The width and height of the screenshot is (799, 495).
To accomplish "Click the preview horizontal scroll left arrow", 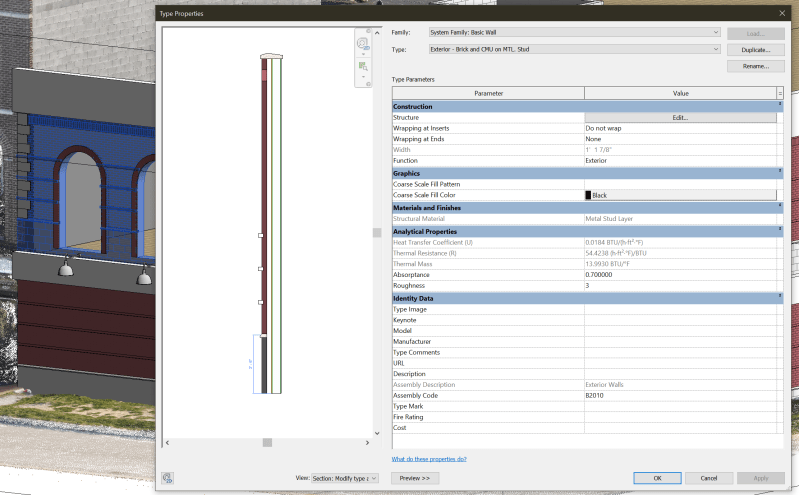I will 167,442.
